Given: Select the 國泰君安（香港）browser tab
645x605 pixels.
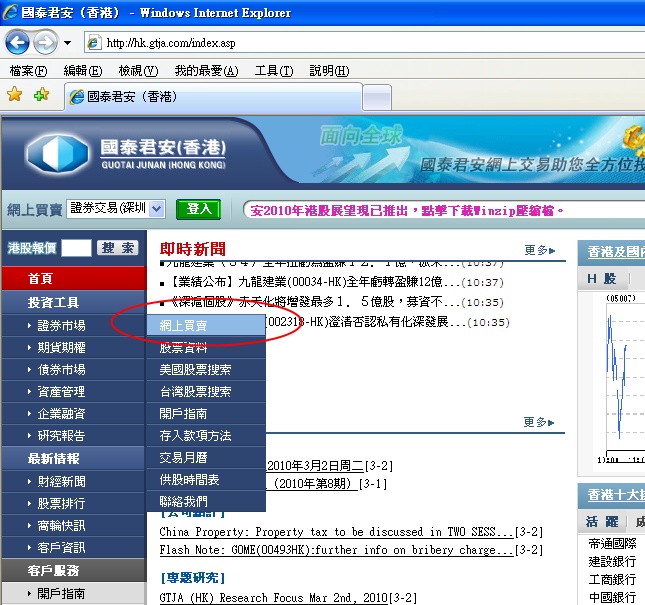Looking at the screenshot, I should (x=213, y=97).
